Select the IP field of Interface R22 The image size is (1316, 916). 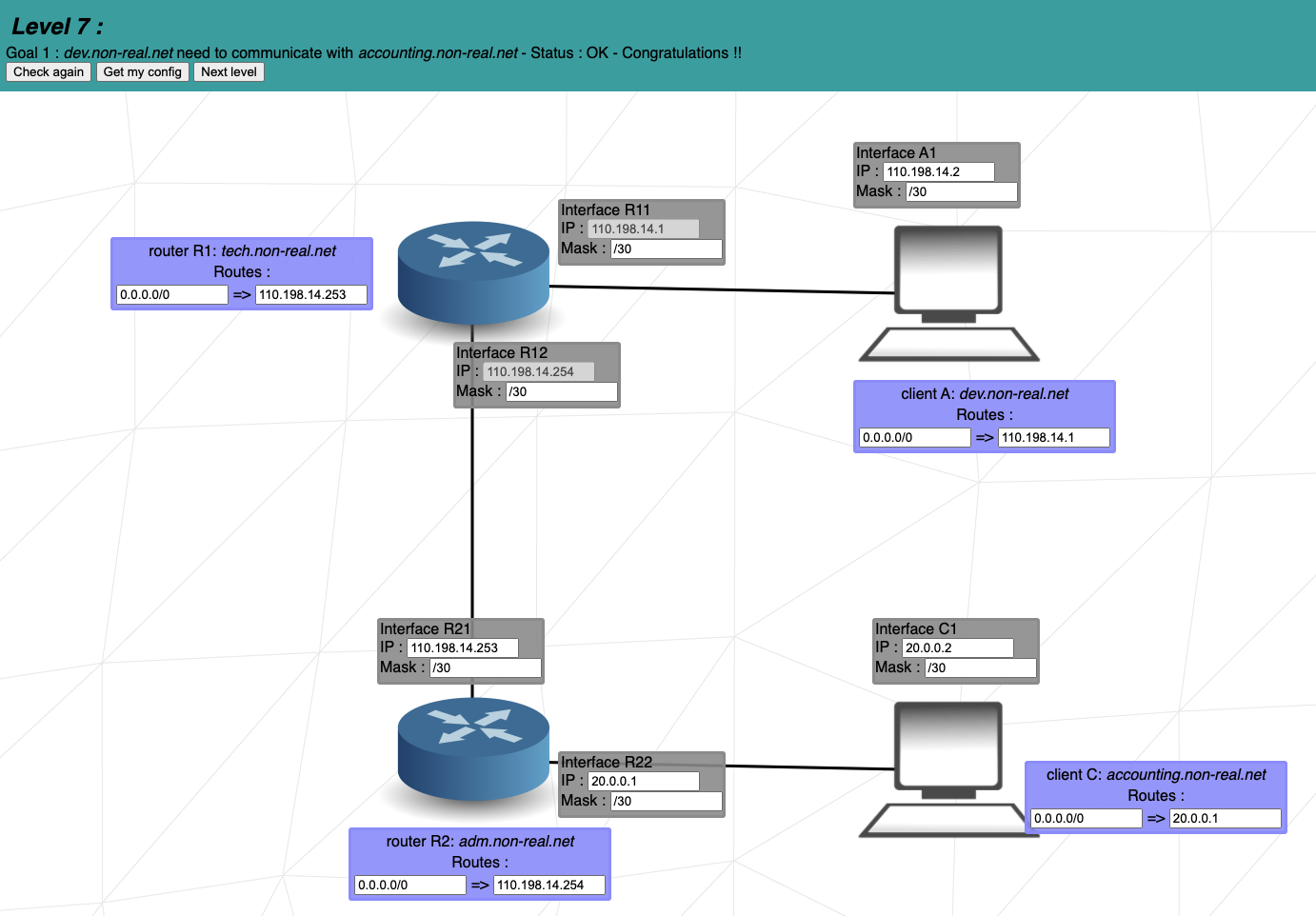tap(643, 781)
